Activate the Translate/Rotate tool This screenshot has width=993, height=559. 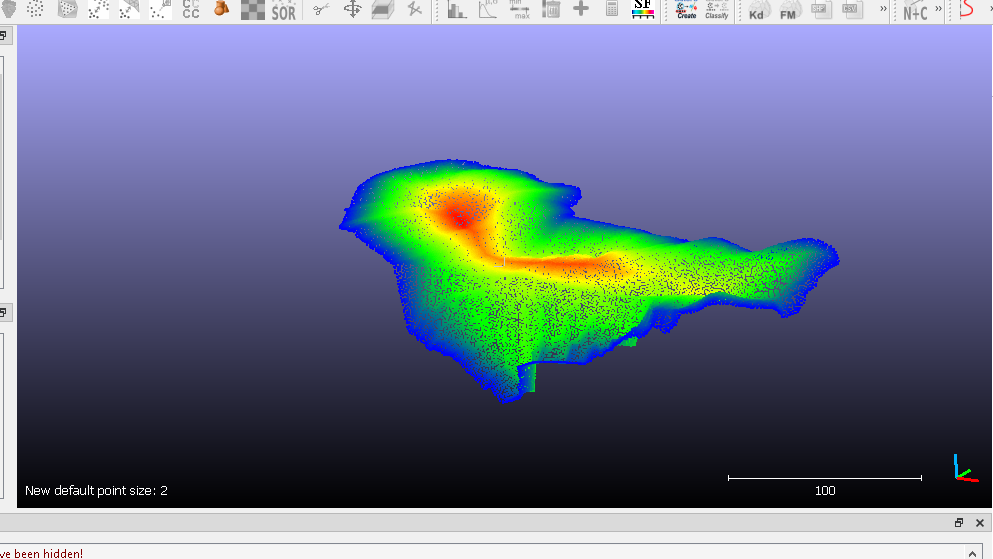tap(352, 10)
